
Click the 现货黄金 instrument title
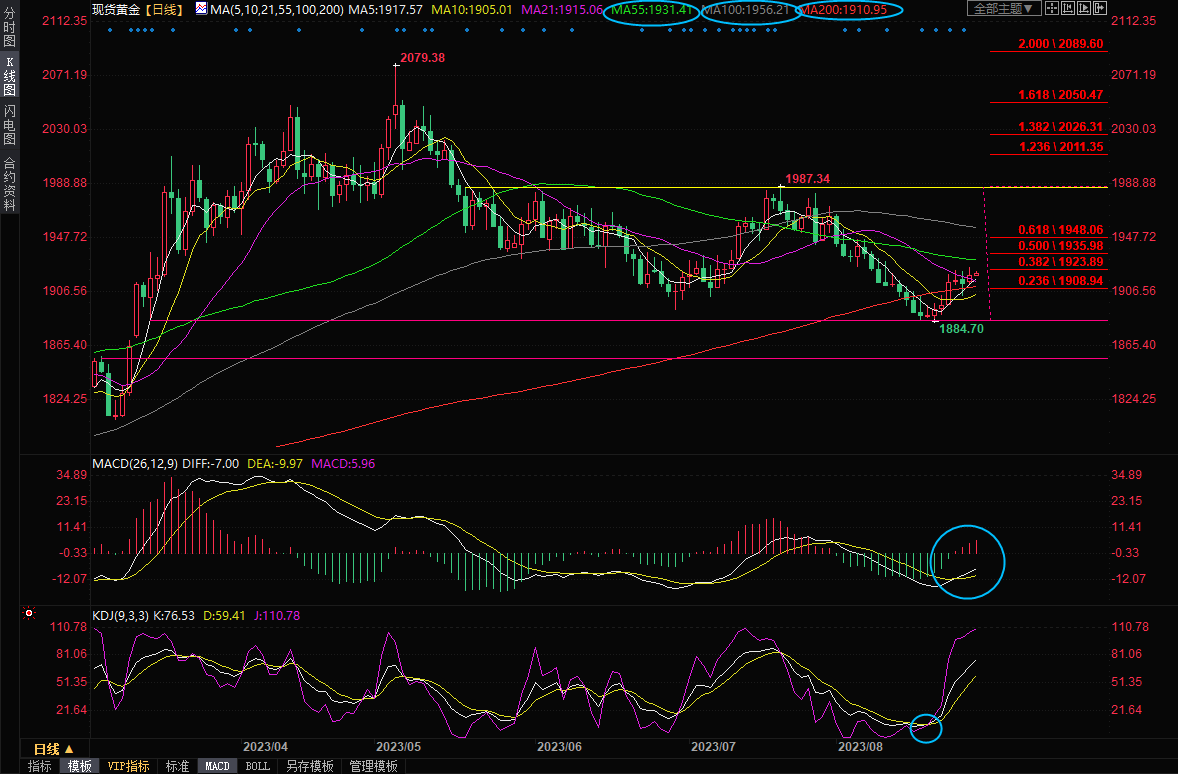tap(116, 10)
